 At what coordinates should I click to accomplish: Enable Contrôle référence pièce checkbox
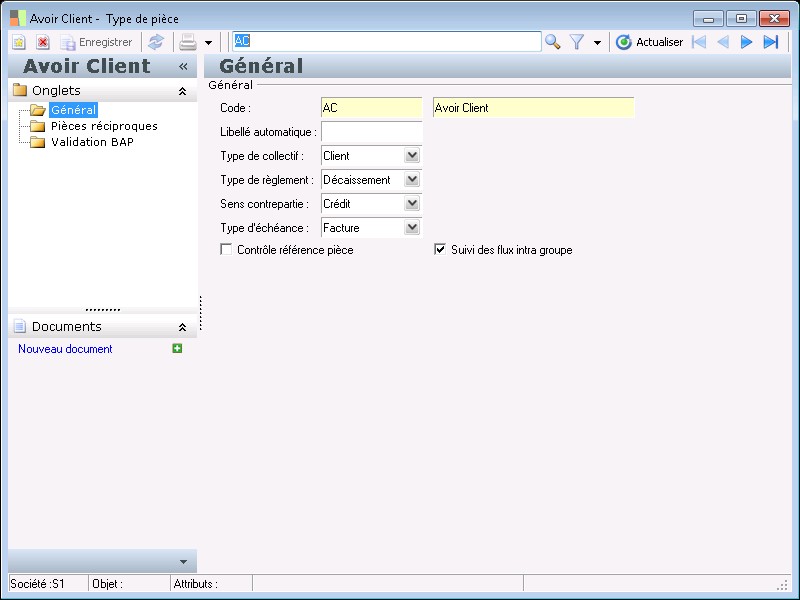click(x=226, y=249)
